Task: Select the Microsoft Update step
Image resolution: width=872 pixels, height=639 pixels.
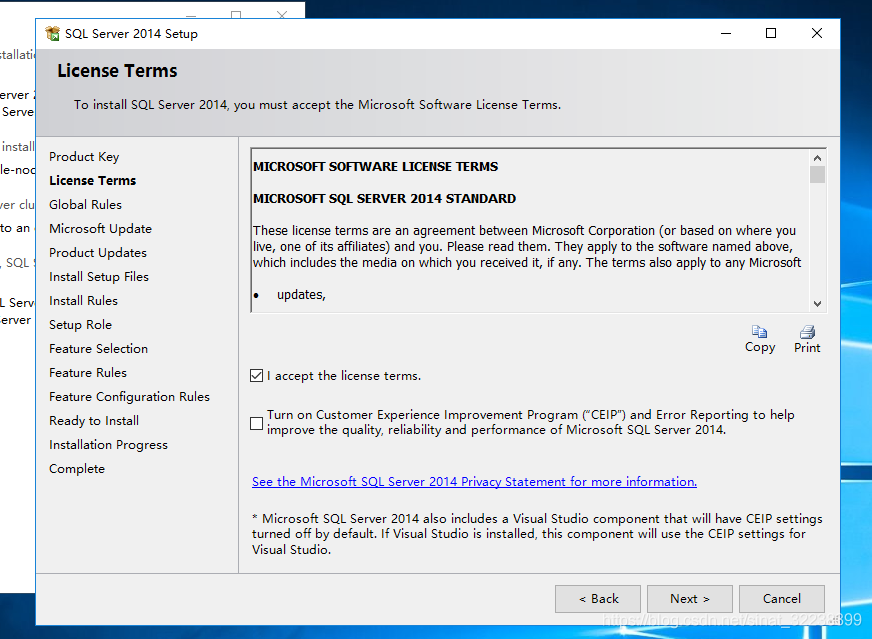Action: click(100, 229)
